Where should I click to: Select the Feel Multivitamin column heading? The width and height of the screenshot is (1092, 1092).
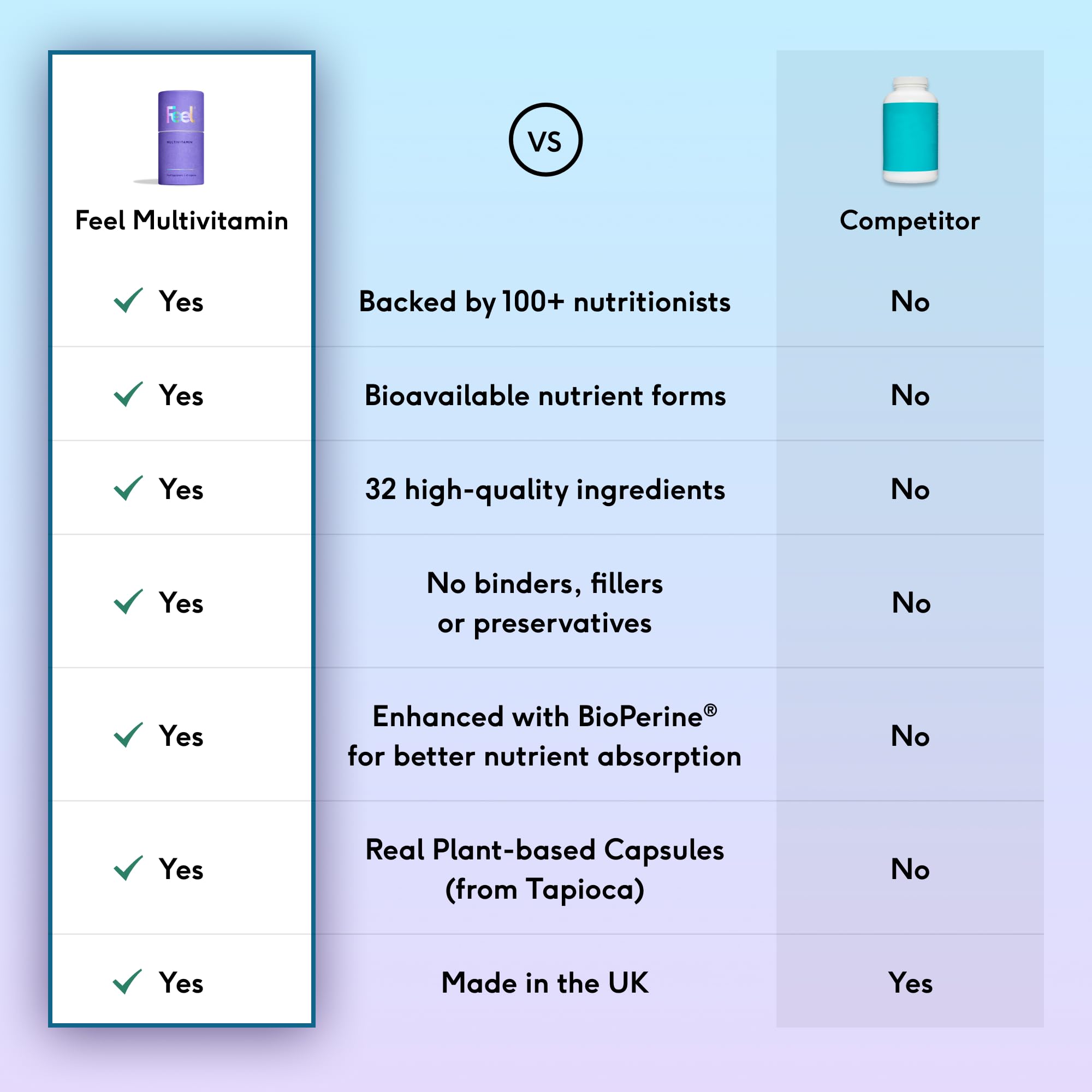click(x=181, y=221)
